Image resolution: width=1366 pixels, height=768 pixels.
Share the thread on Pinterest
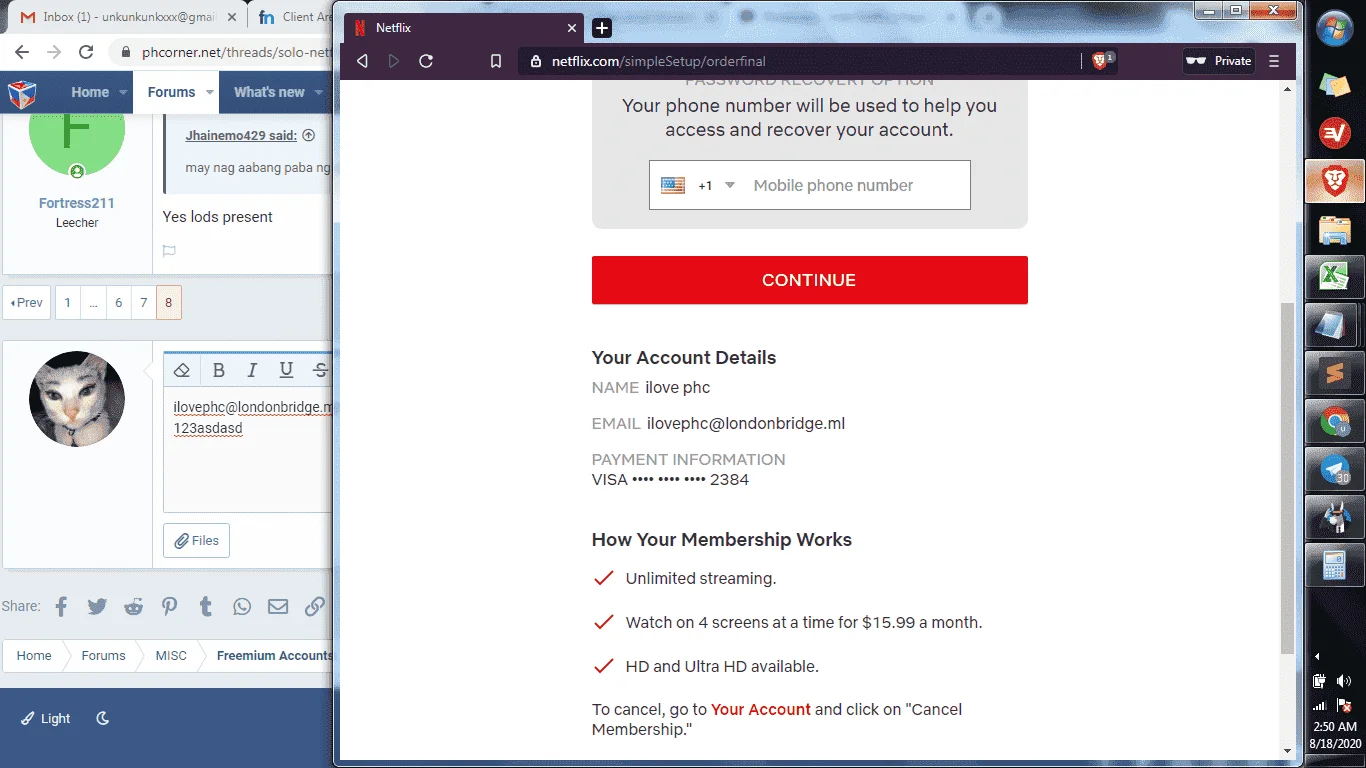(170, 606)
